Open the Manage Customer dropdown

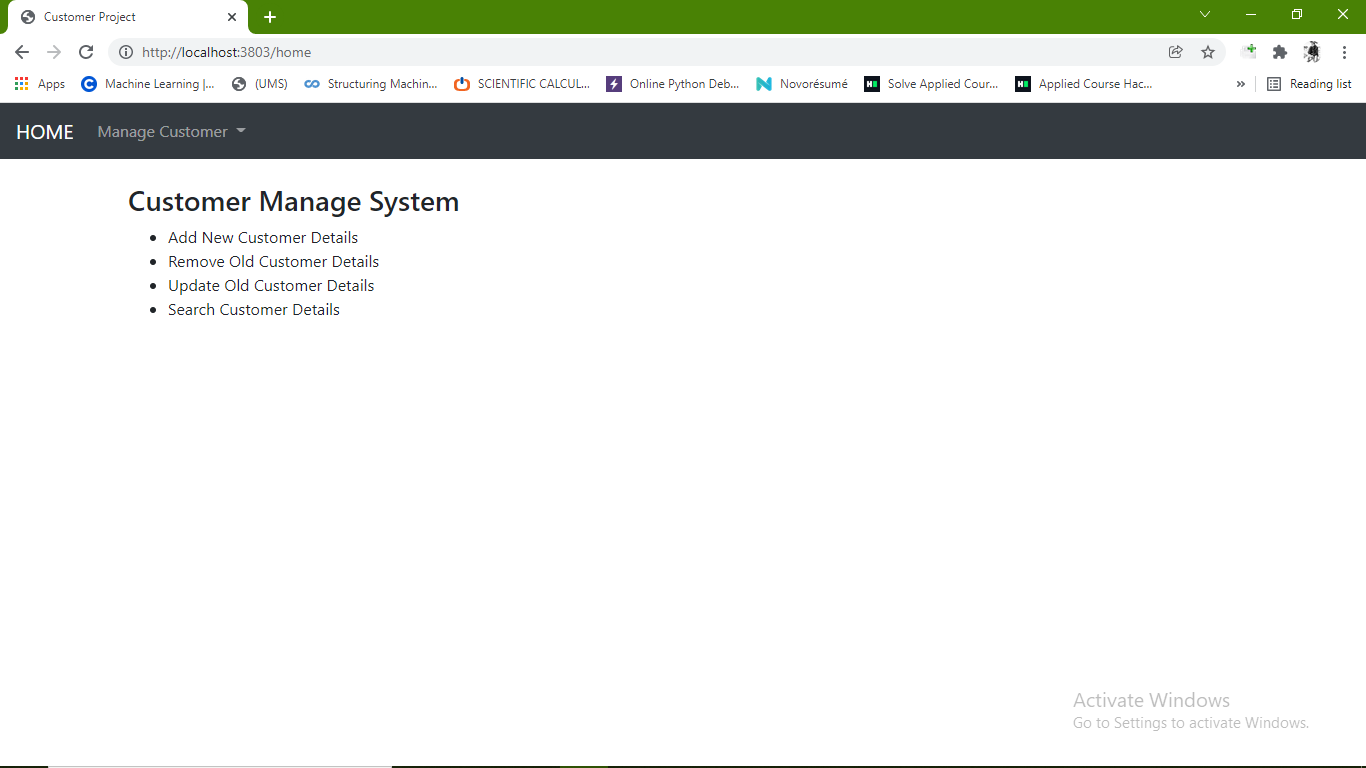coord(170,131)
